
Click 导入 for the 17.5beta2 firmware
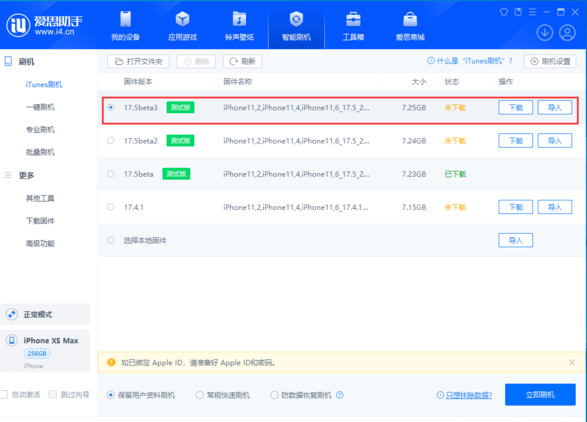tap(555, 140)
